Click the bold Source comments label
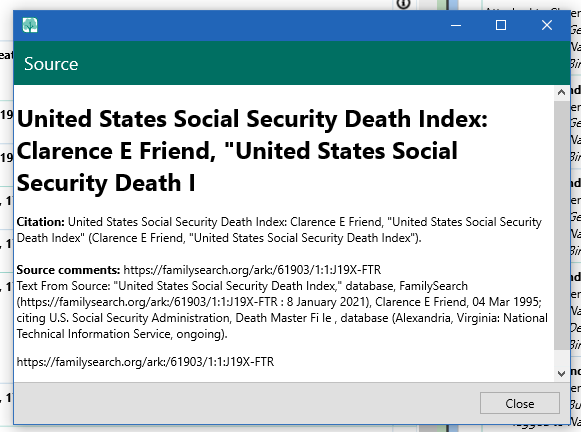The width and height of the screenshot is (581, 432). (x=68, y=270)
